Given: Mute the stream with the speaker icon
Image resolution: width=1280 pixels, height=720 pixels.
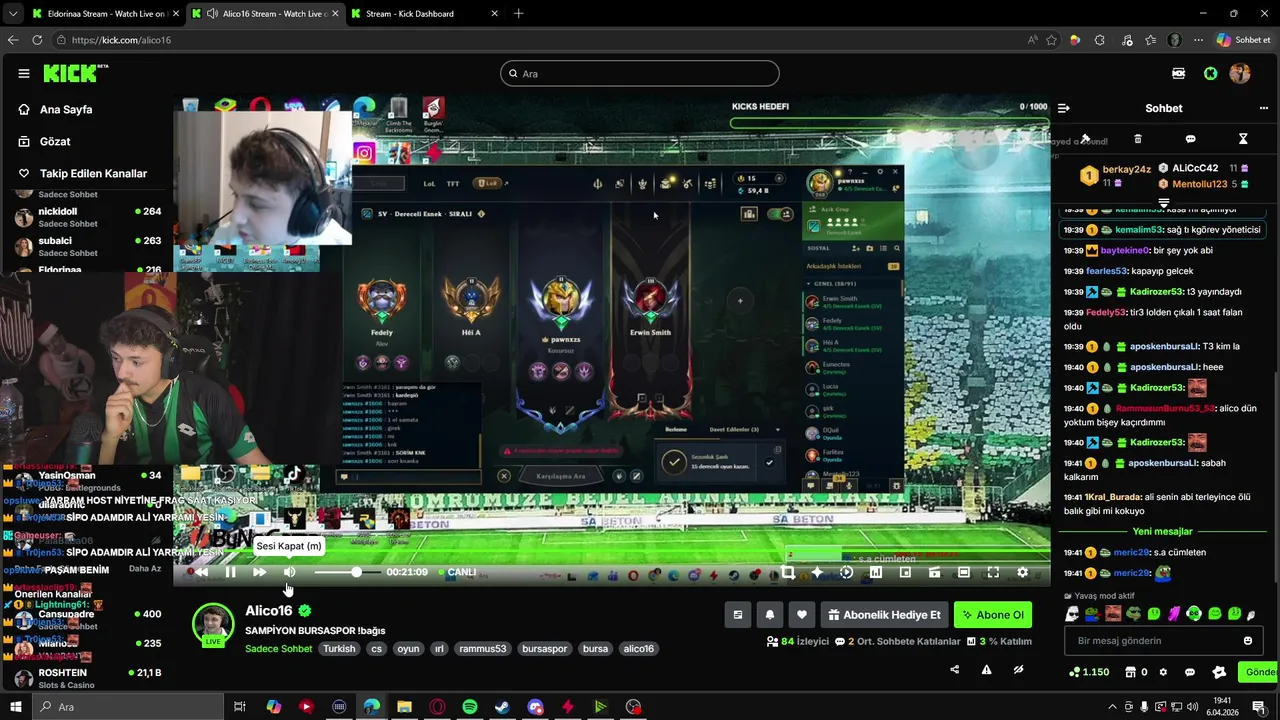Looking at the screenshot, I should coord(289,572).
